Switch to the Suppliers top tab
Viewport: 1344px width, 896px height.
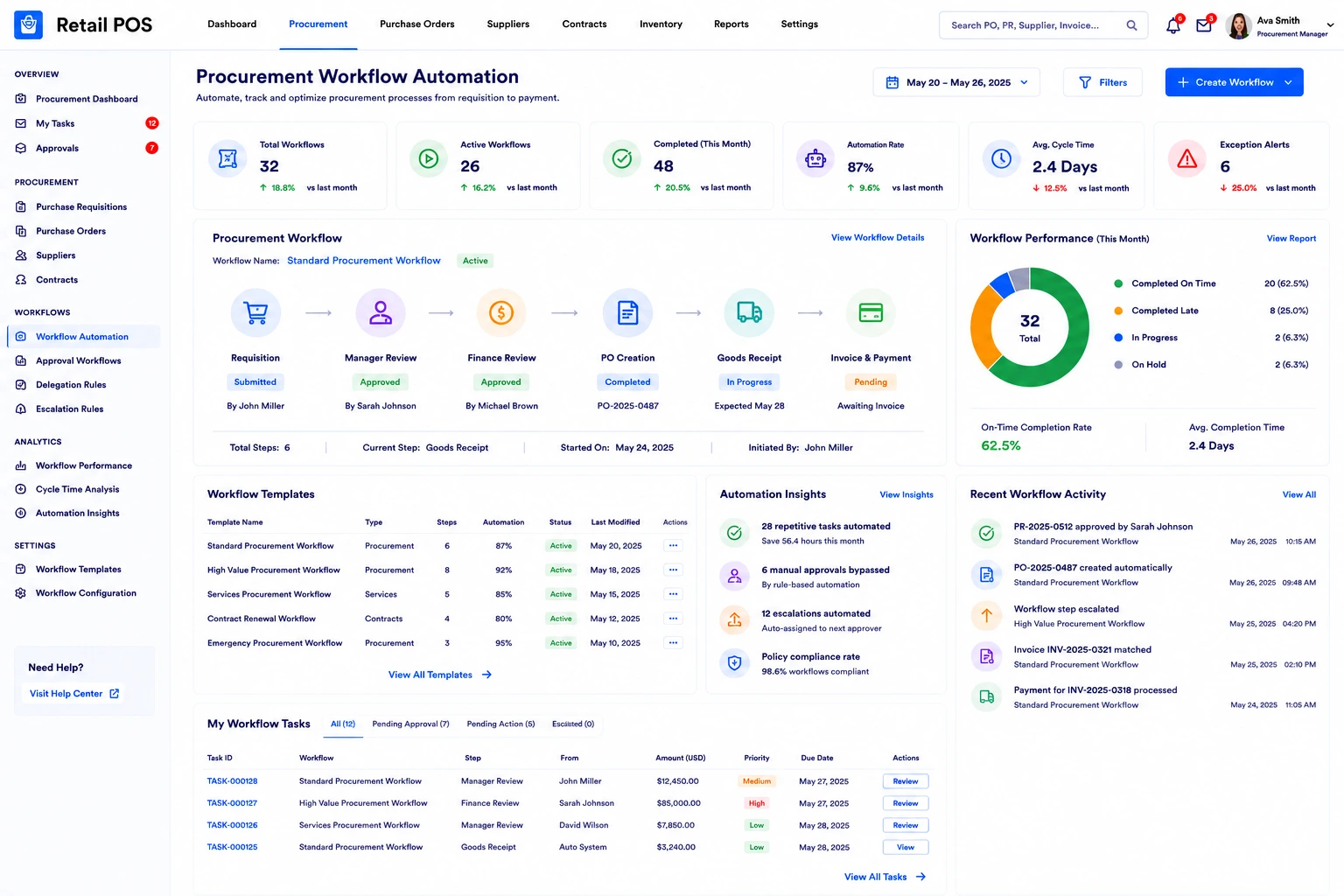pos(507,24)
